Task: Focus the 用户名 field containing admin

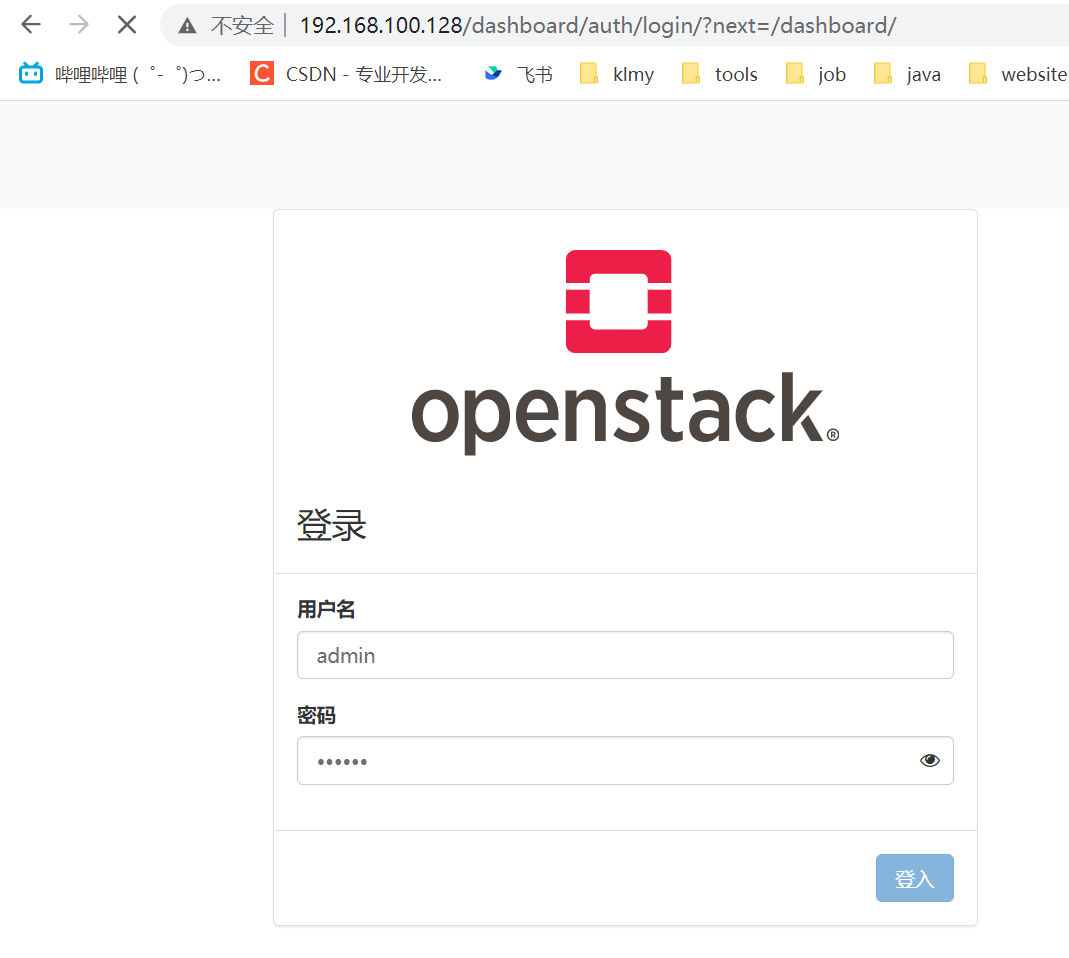Action: 625,655
